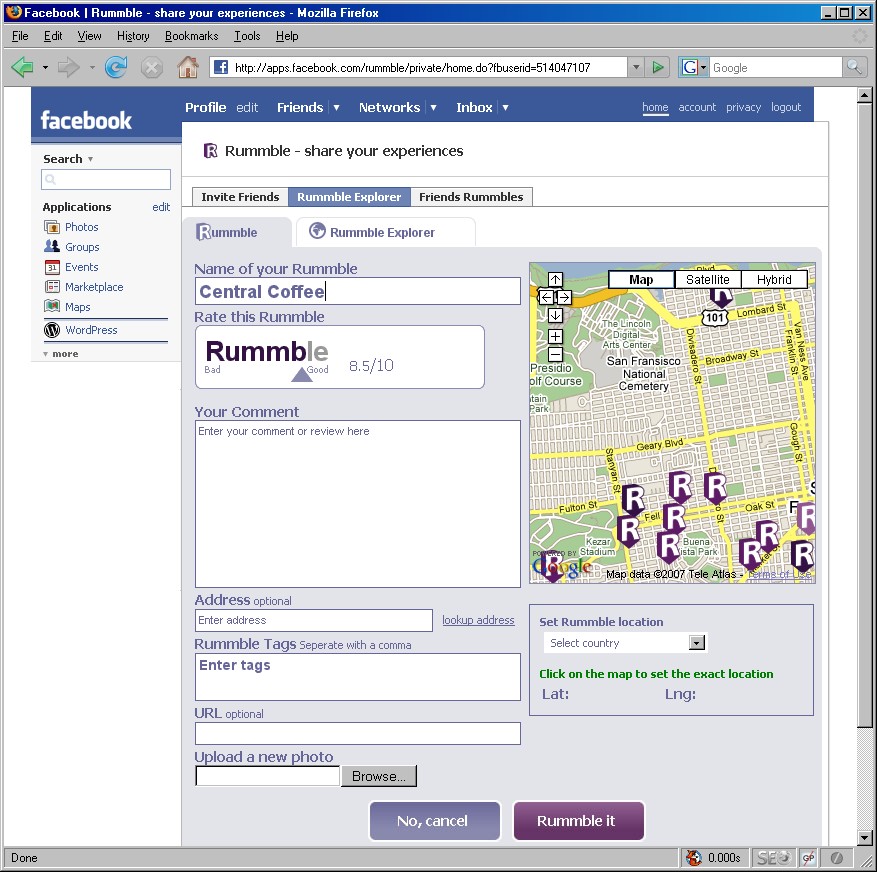Image resolution: width=877 pixels, height=872 pixels.
Task: Click the Rummble it button
Action: click(x=578, y=821)
